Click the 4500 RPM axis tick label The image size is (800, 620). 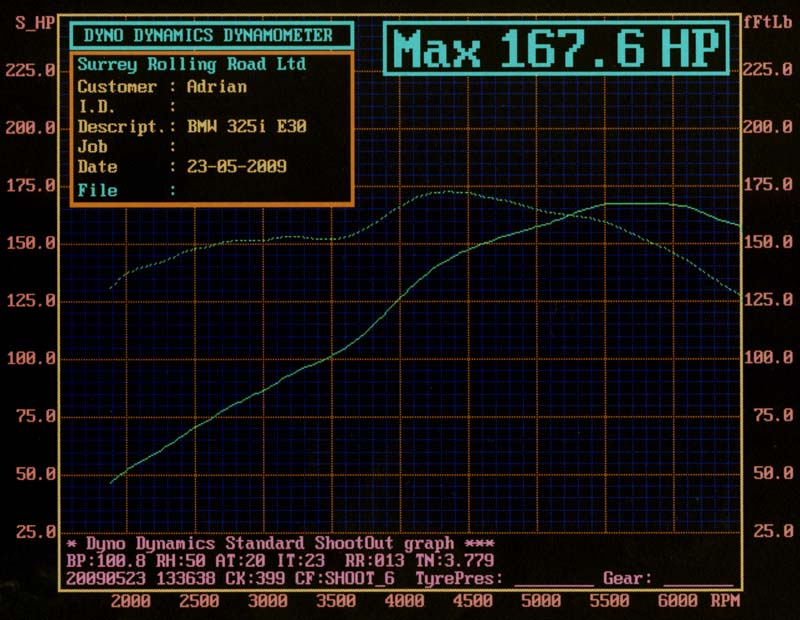click(472, 601)
